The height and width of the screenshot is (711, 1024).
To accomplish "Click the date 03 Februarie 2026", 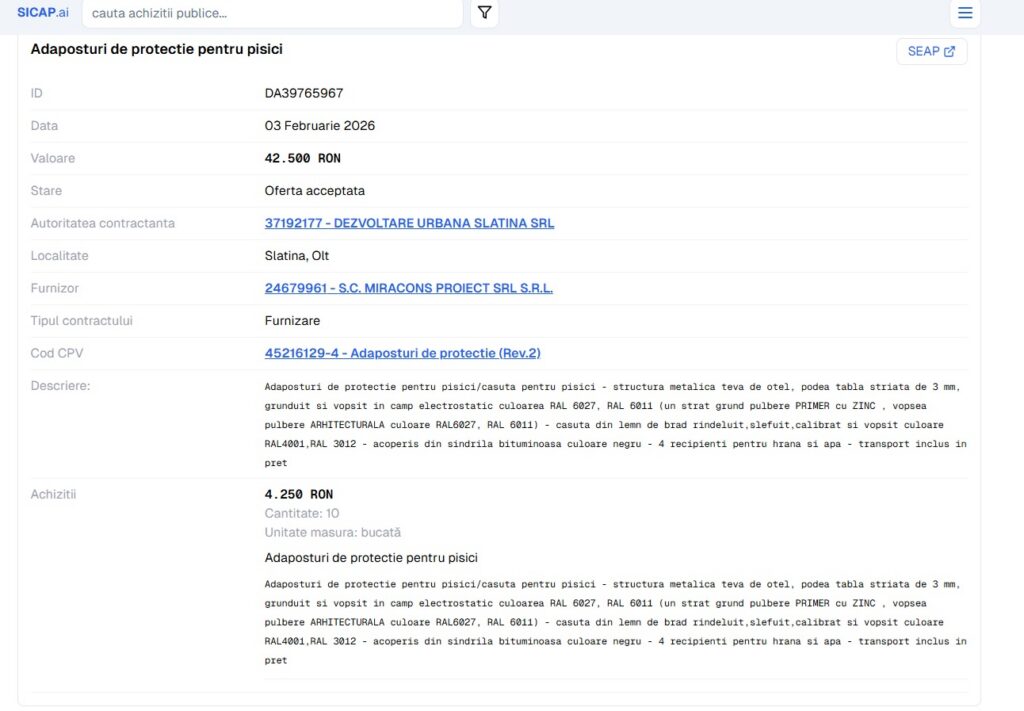I will pyautogui.click(x=320, y=126).
